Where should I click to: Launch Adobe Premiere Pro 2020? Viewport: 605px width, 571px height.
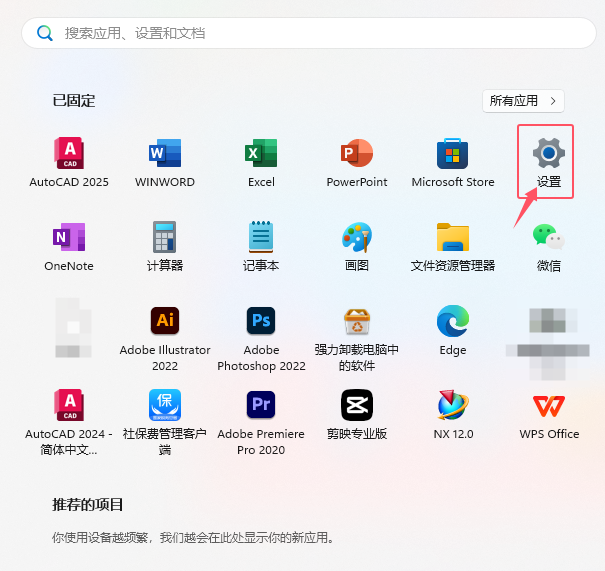(261, 422)
